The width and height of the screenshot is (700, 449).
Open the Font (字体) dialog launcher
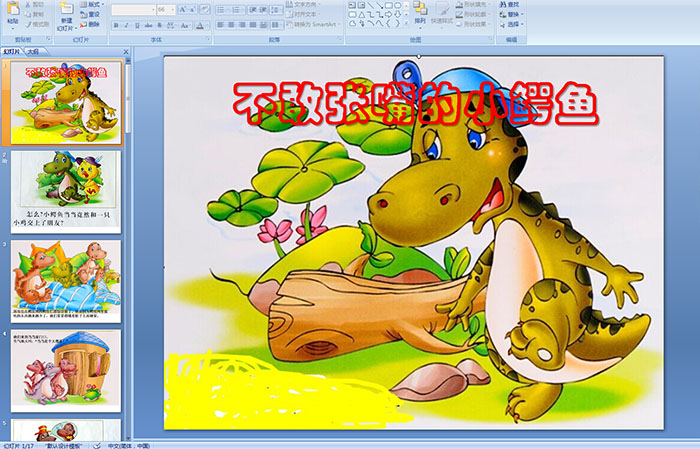pyautogui.click(x=208, y=39)
